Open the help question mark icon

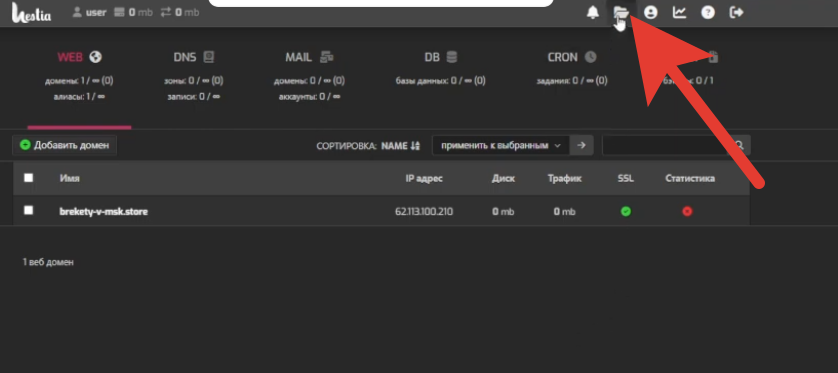(x=708, y=12)
